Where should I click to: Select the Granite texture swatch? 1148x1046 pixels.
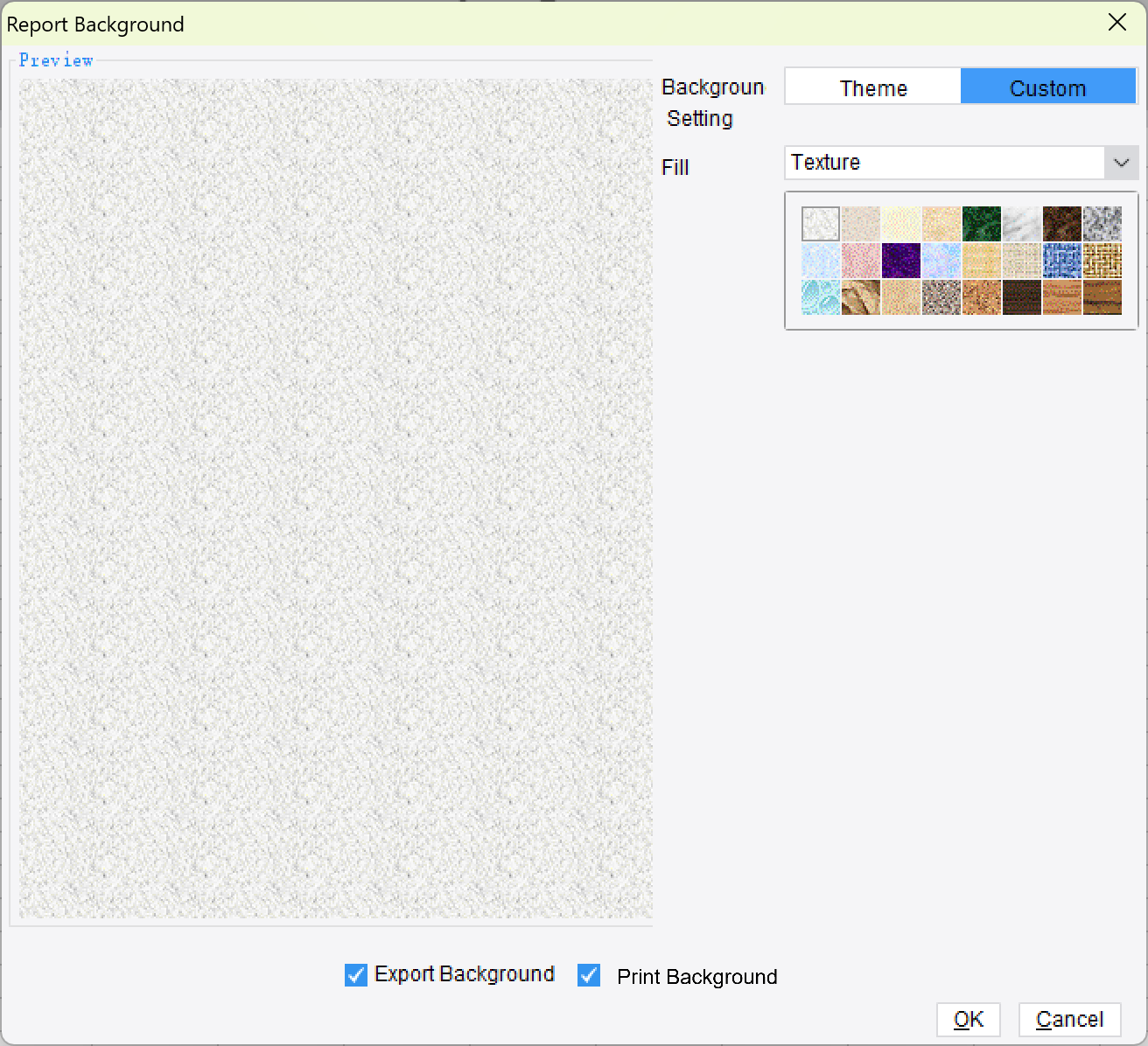tap(1102, 223)
